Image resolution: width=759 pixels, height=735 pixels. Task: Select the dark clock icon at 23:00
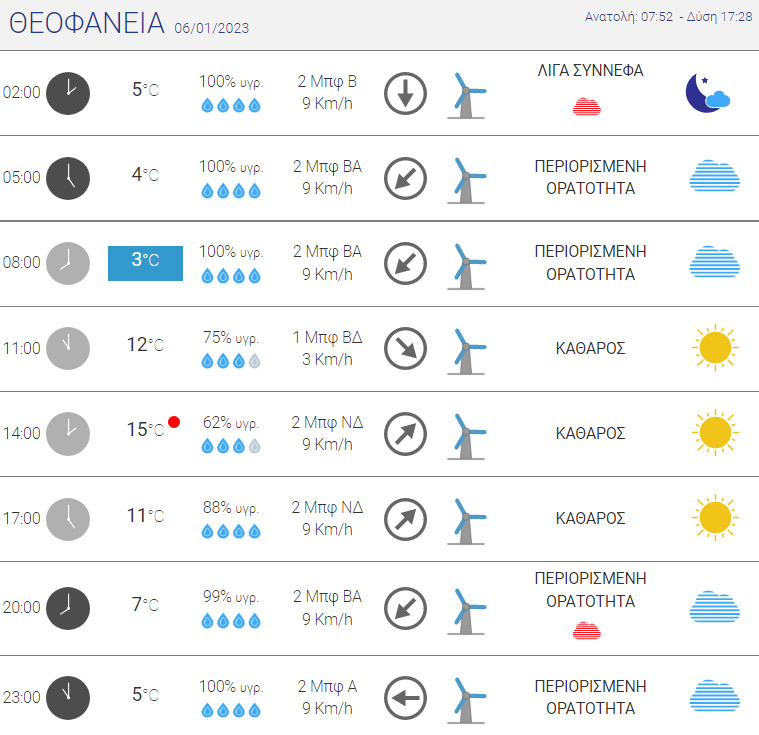point(68,698)
